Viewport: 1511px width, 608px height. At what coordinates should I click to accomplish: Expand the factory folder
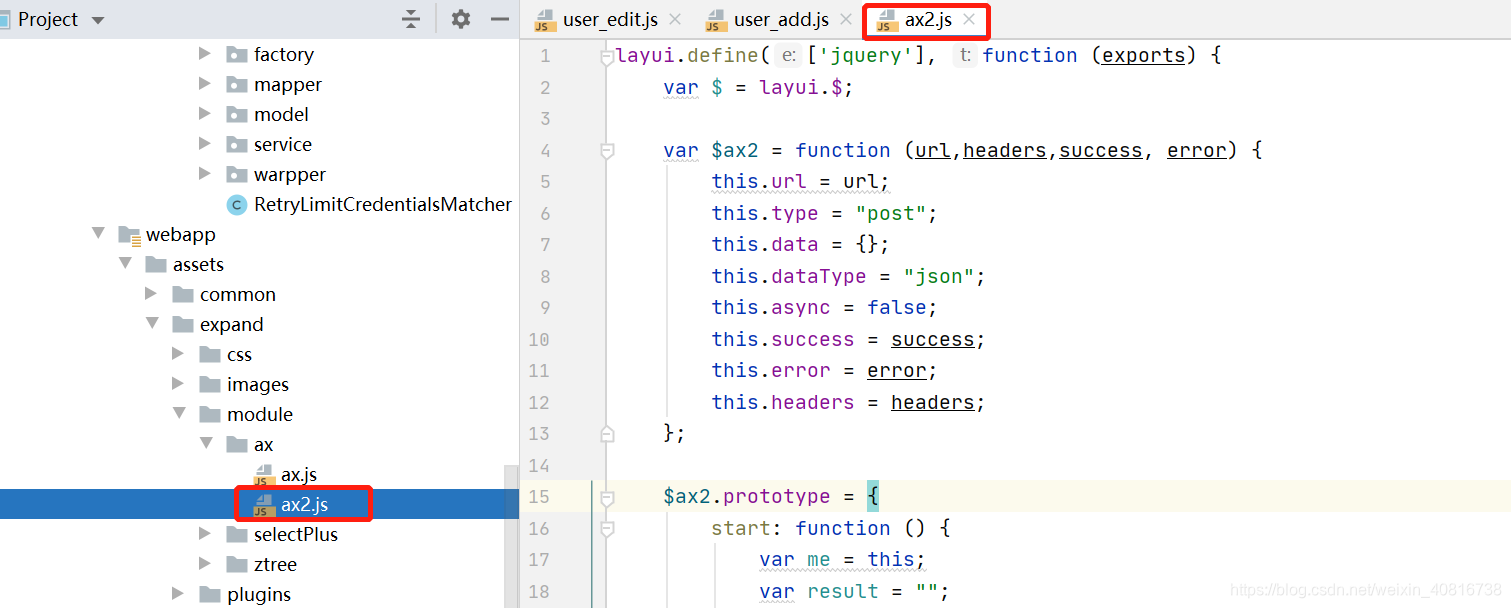(x=205, y=54)
